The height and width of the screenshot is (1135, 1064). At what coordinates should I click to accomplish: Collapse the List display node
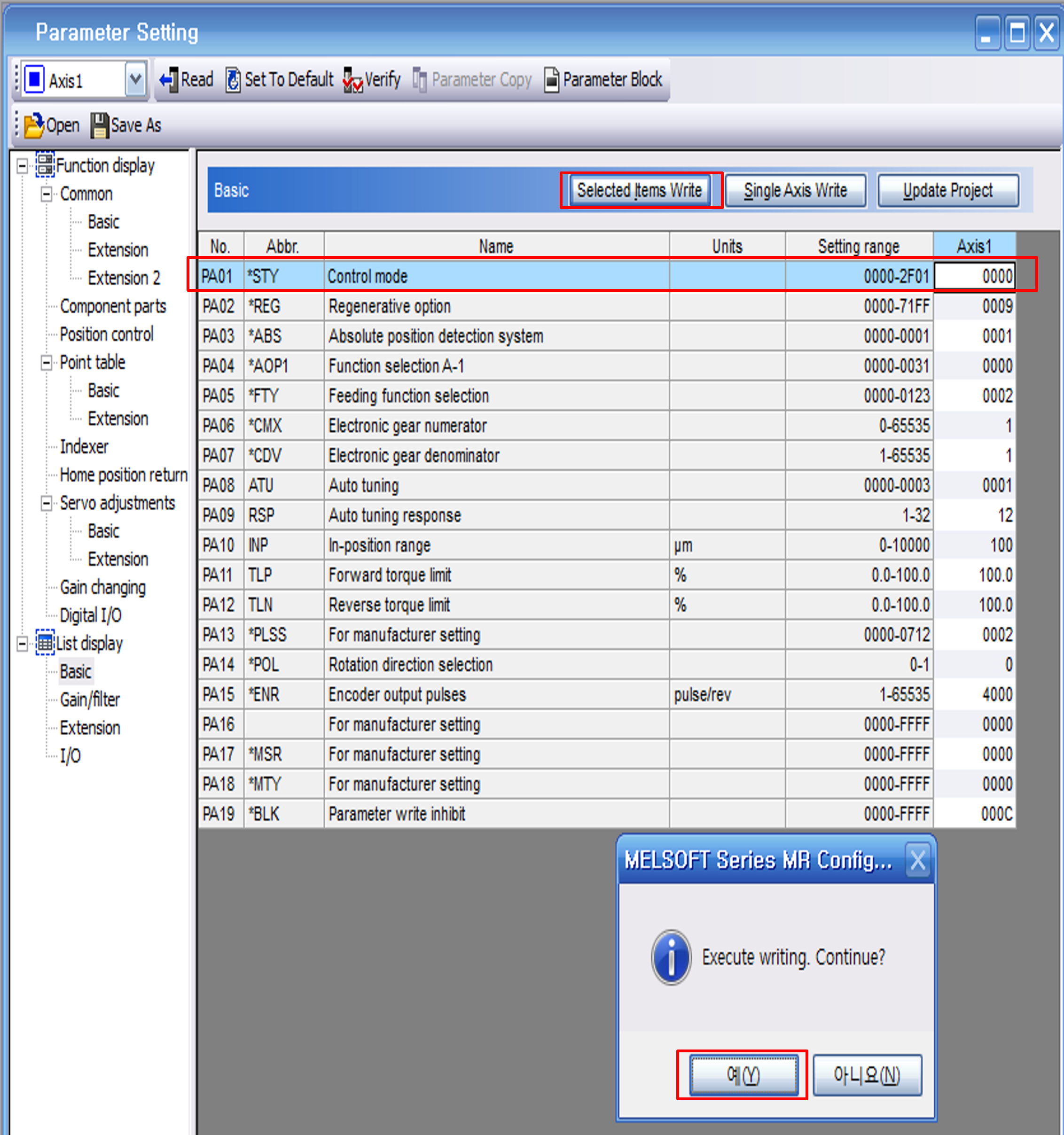pyautogui.click(x=22, y=644)
